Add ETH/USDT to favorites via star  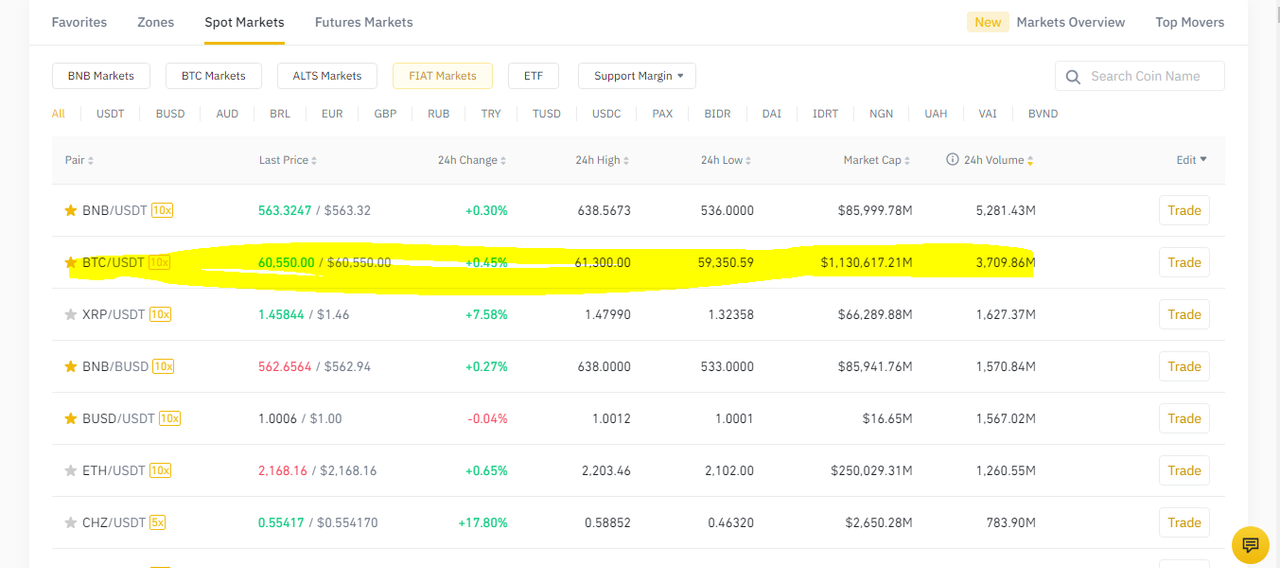pos(70,471)
